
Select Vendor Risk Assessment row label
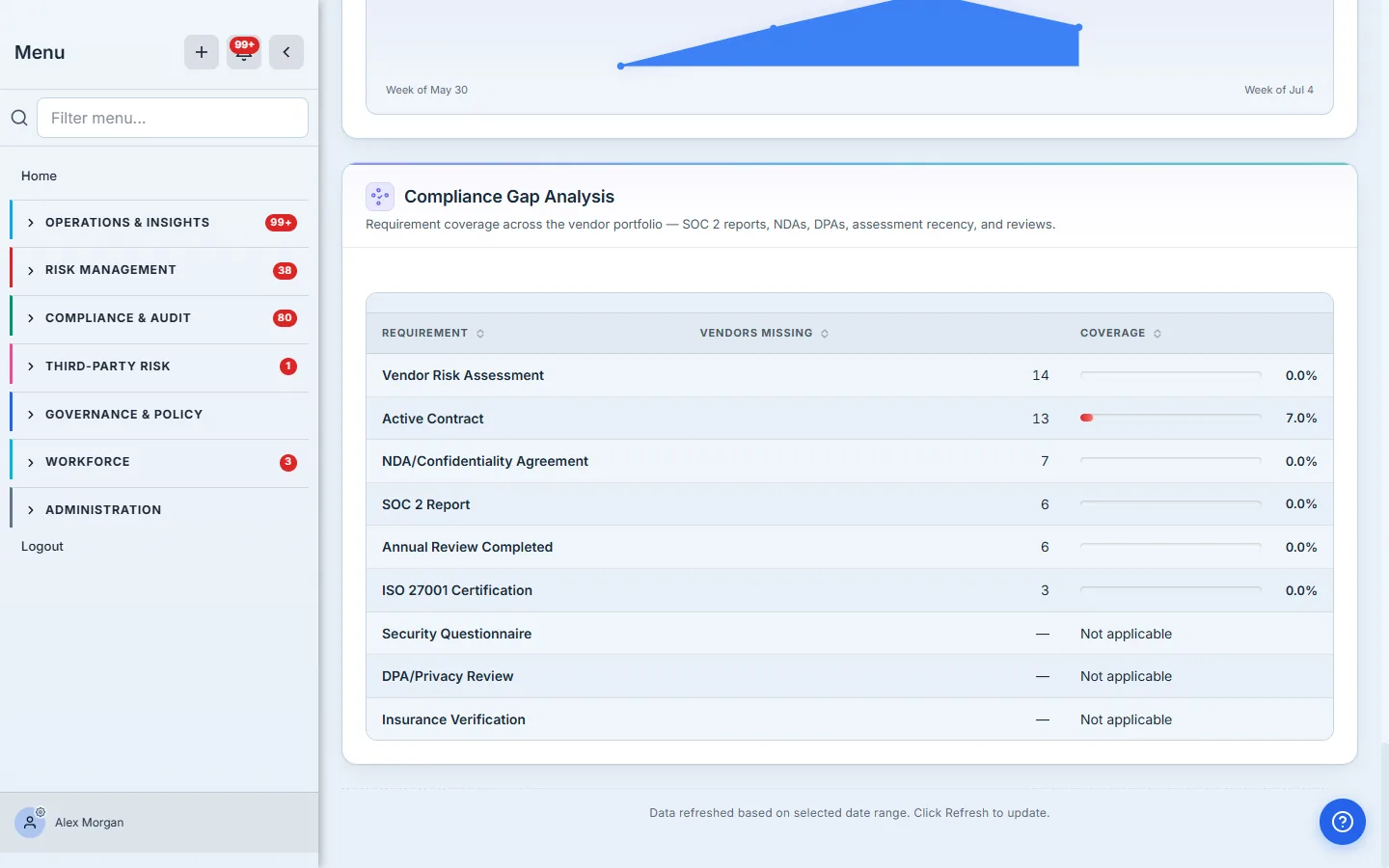463,375
